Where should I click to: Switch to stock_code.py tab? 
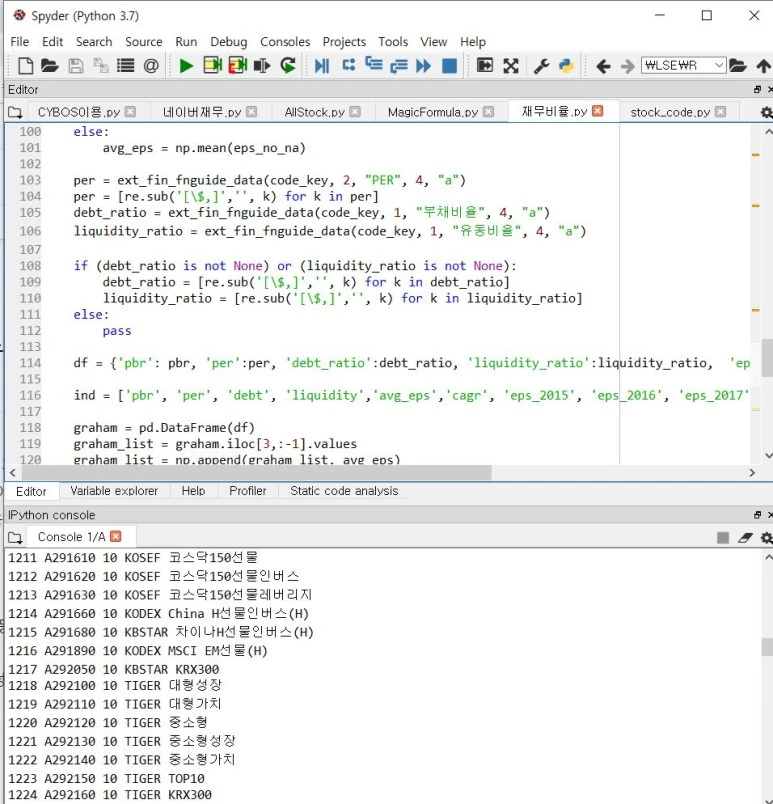[x=670, y=112]
